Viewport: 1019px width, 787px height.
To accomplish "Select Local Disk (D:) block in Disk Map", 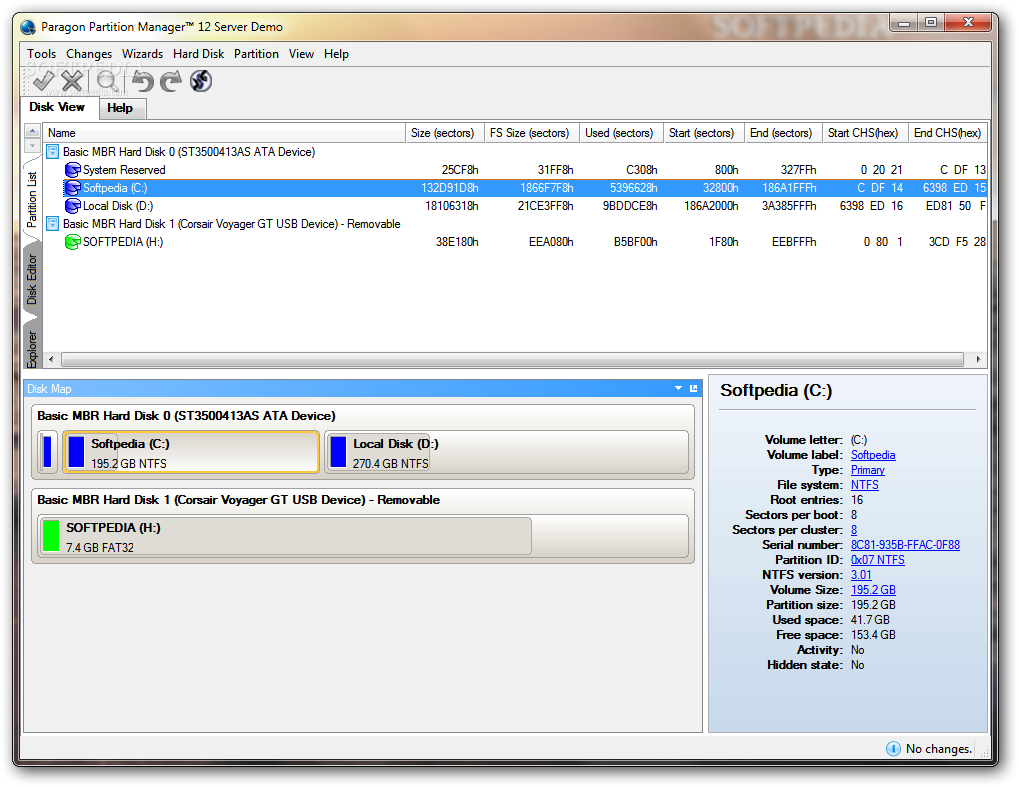I will click(507, 452).
